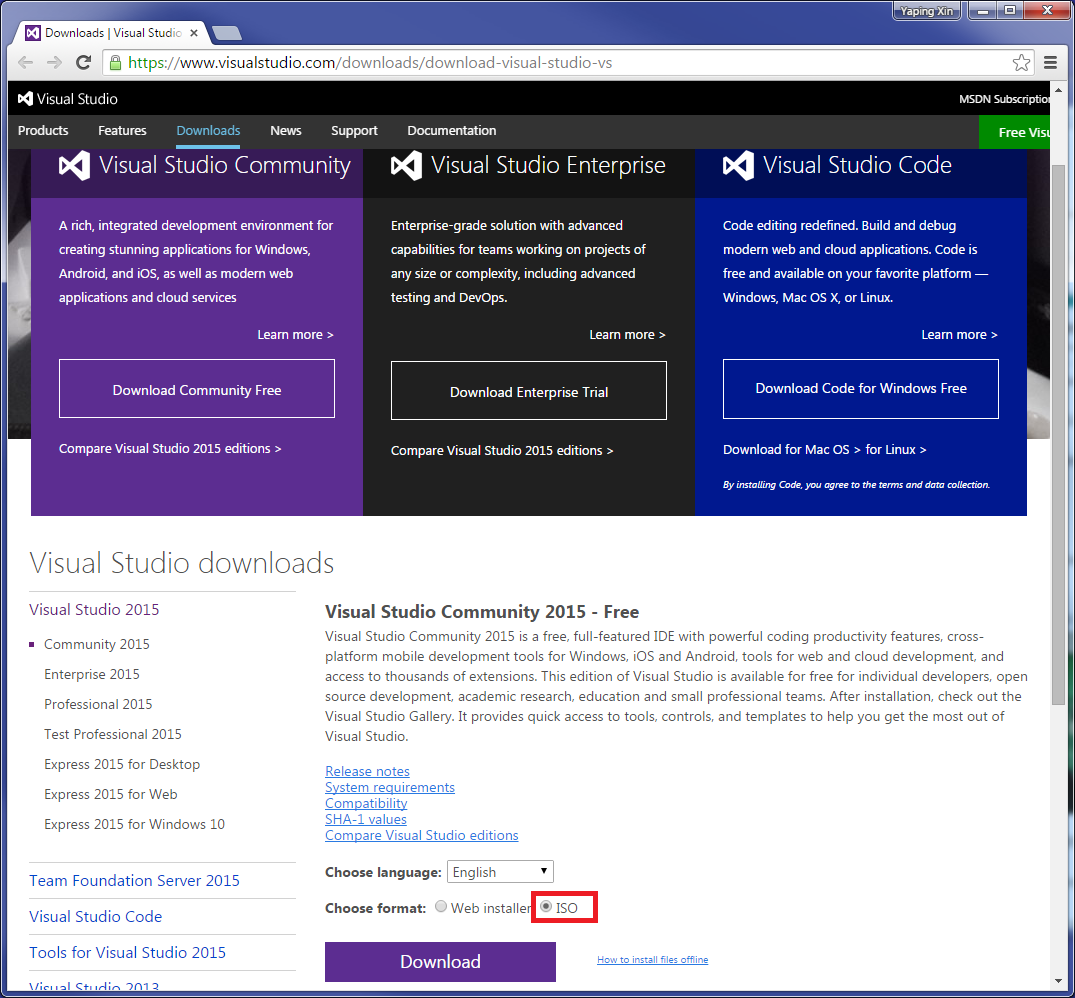The width and height of the screenshot is (1075, 998).
Task: Open the Documentation menu item
Action: [x=452, y=130]
